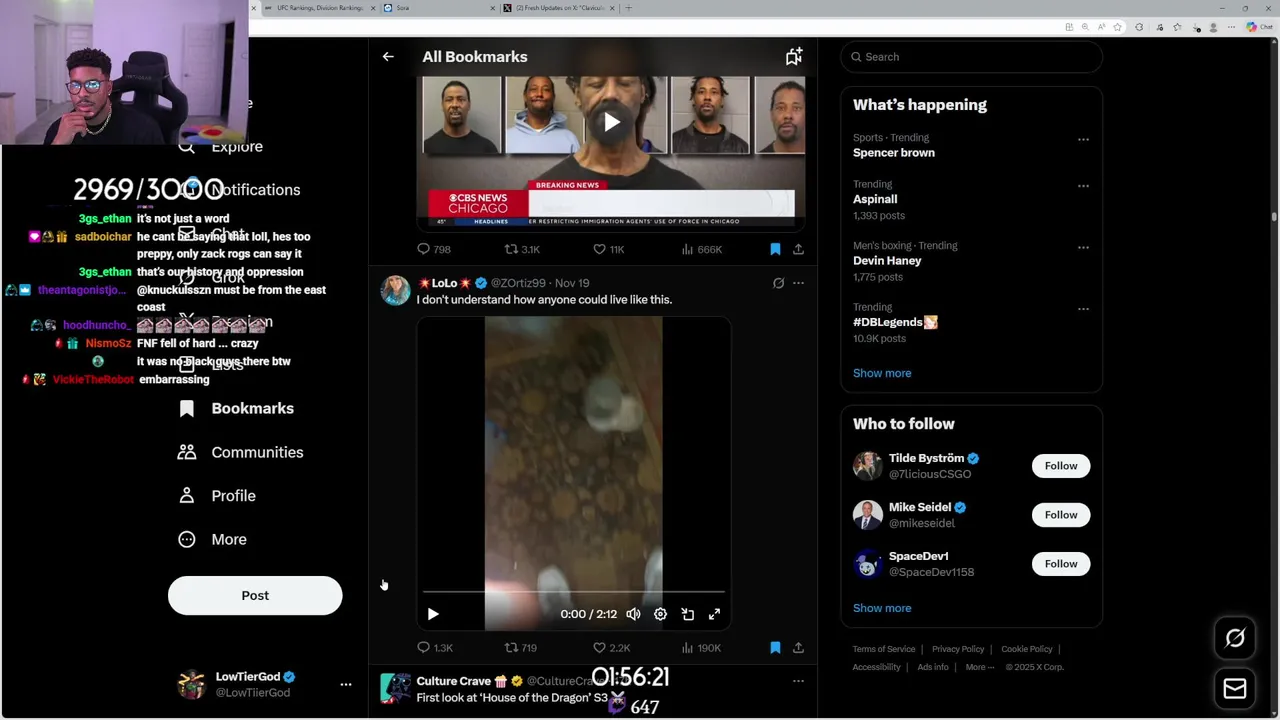The width and height of the screenshot is (1280, 720).
Task: Open the Cookie Policy link
Action: 1027,649
